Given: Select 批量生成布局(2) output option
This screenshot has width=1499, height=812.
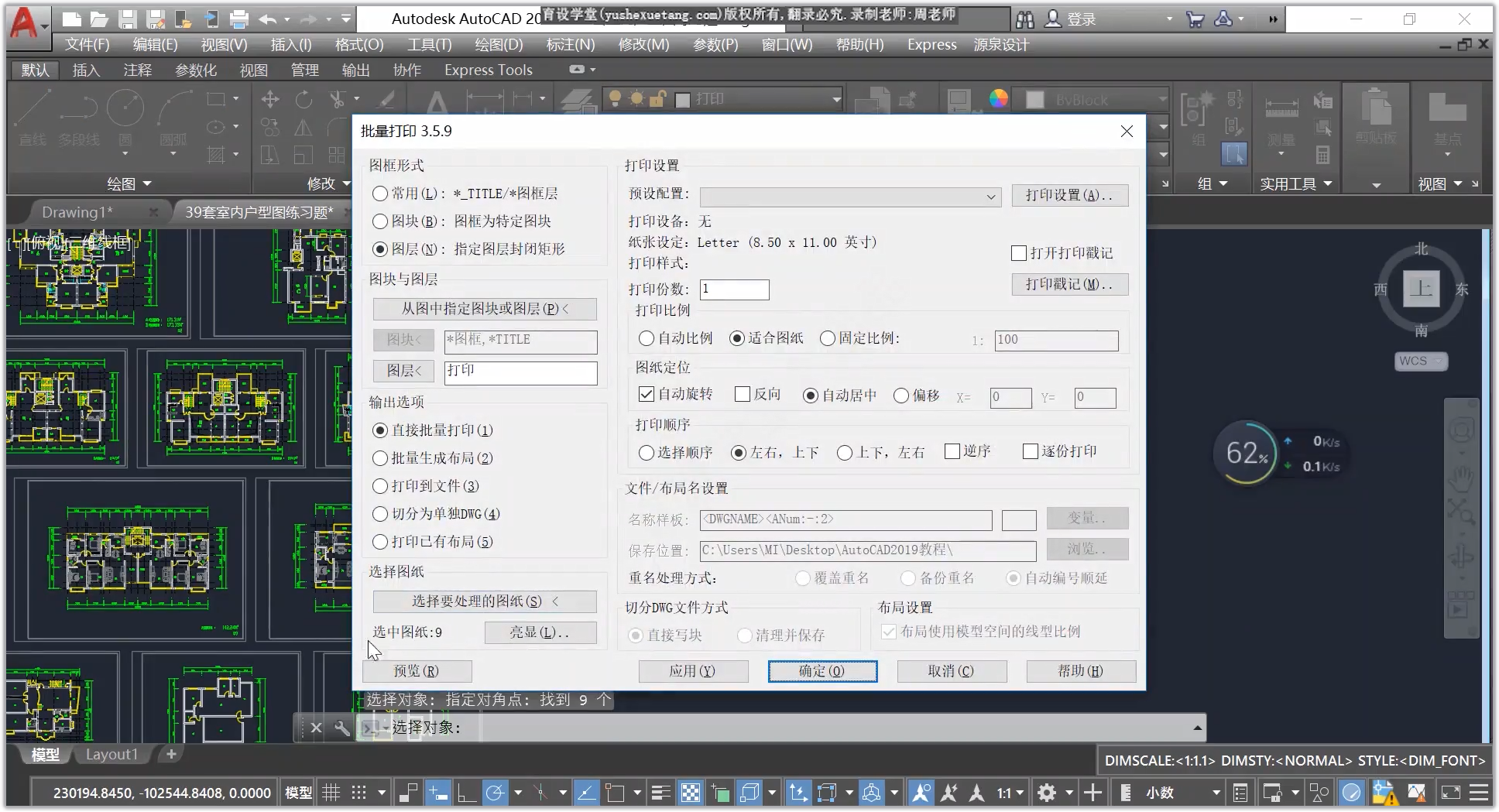Looking at the screenshot, I should [380, 458].
